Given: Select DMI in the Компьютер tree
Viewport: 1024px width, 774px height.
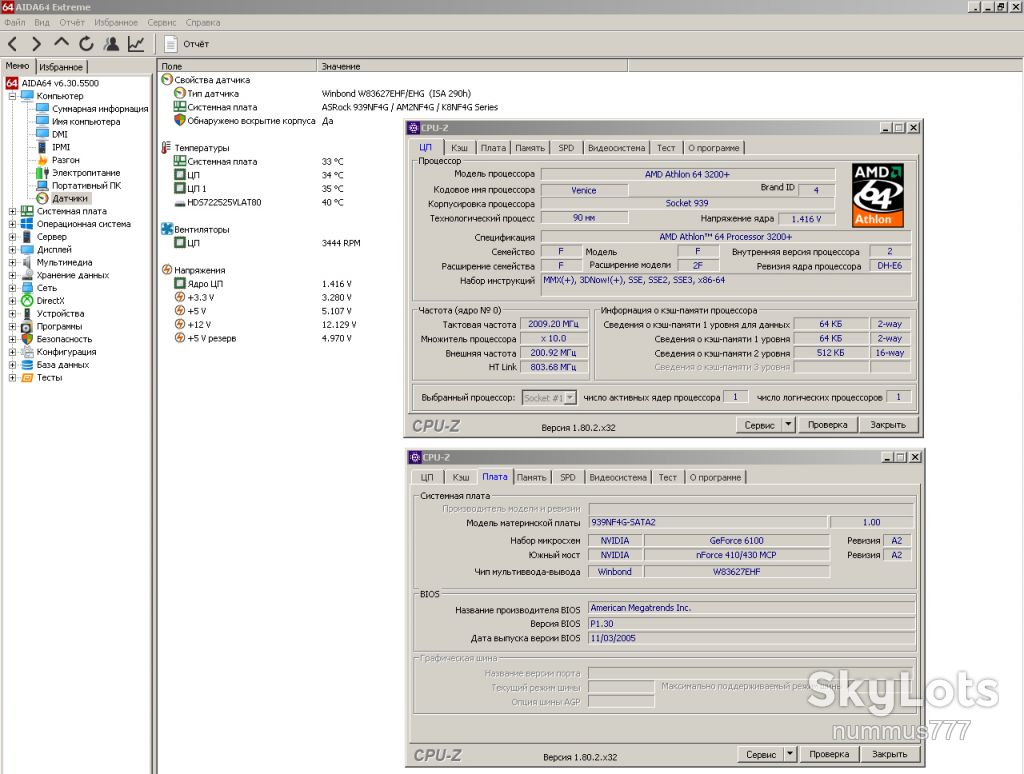Looking at the screenshot, I should click(59, 134).
